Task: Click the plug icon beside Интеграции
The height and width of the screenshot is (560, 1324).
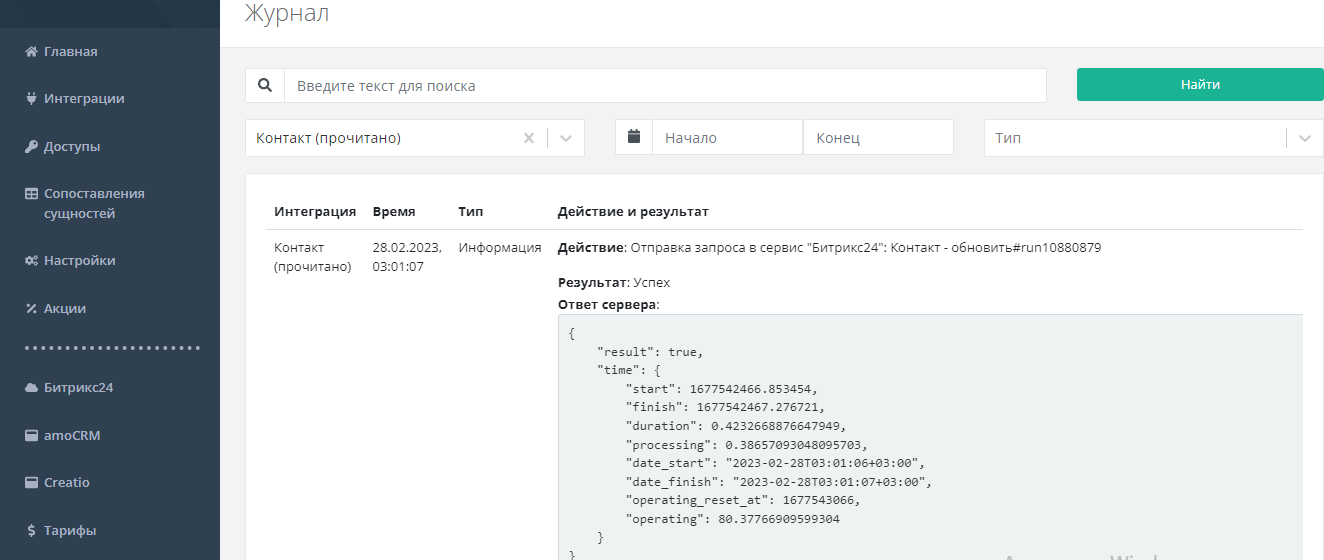Action: [x=31, y=99]
